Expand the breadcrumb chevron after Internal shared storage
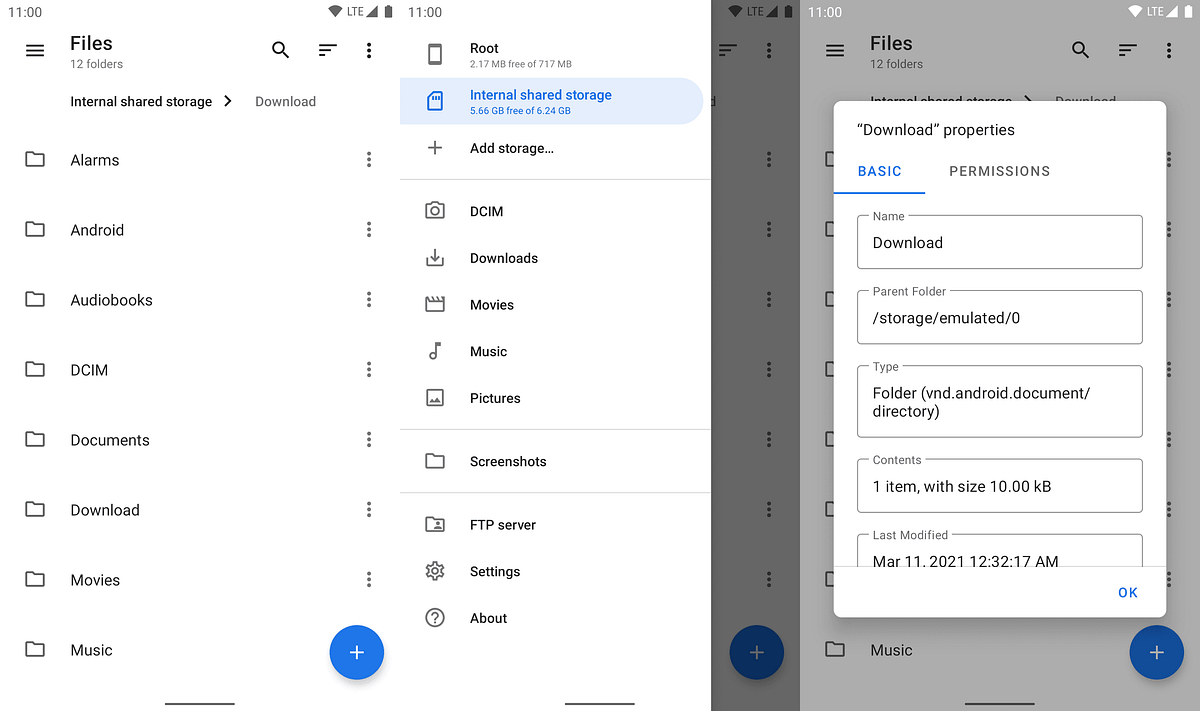 [x=228, y=101]
